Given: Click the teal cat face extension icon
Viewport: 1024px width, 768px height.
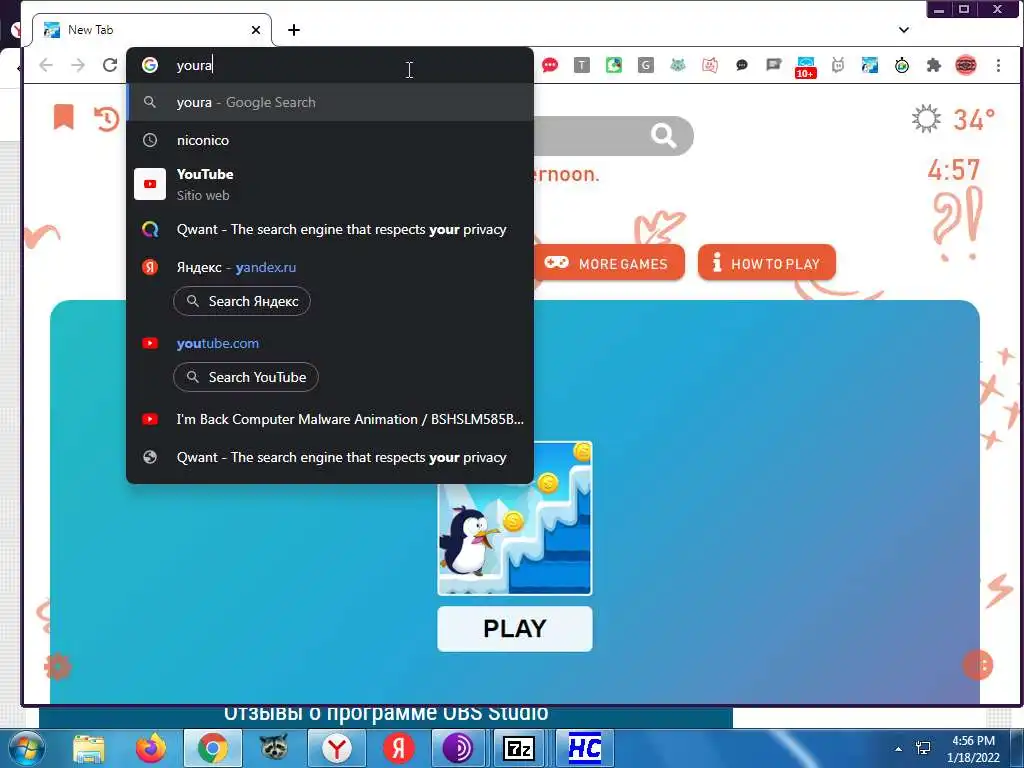Looking at the screenshot, I should tap(677, 65).
